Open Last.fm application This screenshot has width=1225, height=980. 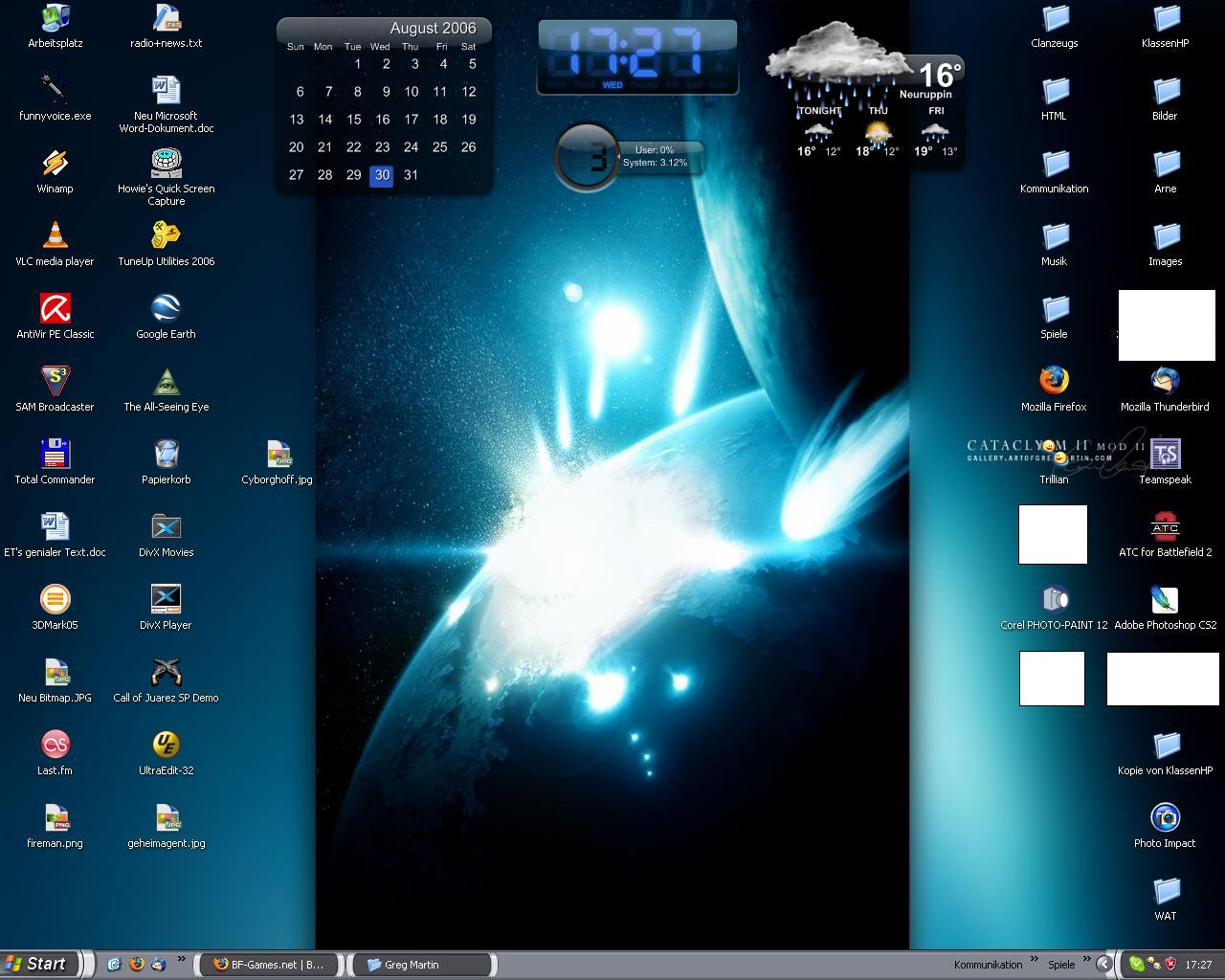[x=55, y=753]
